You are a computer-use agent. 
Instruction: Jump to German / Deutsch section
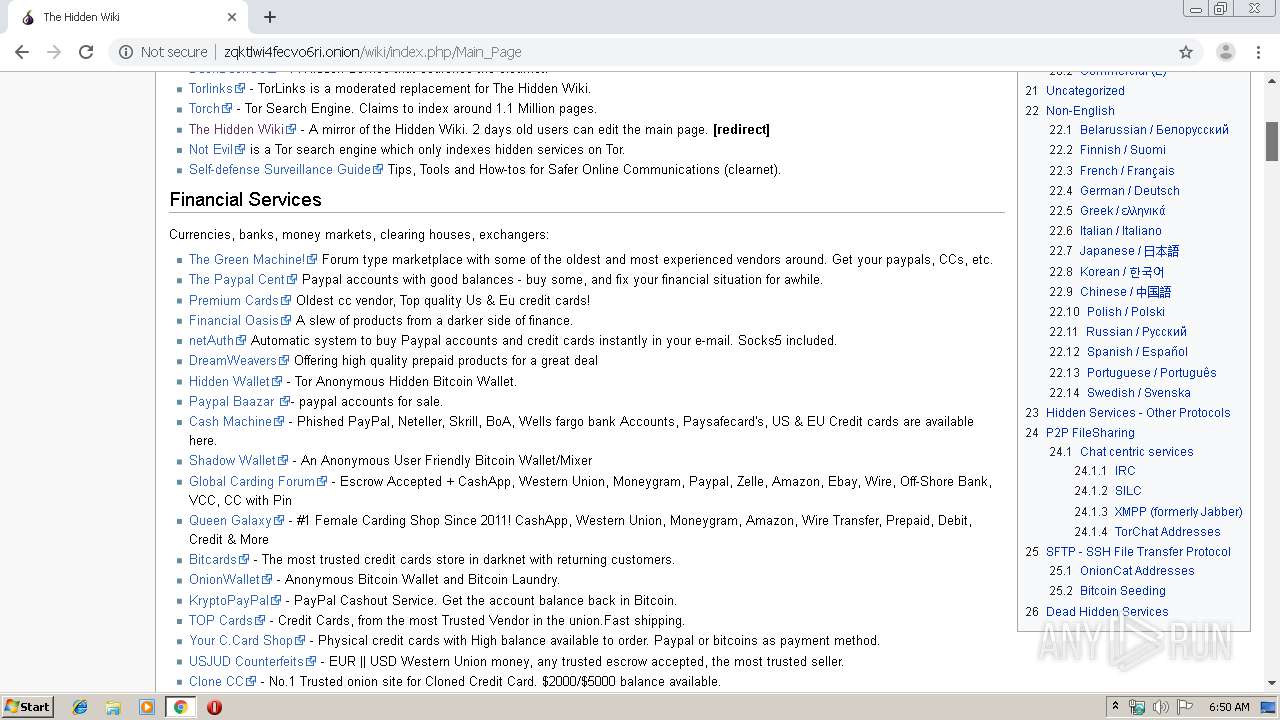[x=1129, y=190]
